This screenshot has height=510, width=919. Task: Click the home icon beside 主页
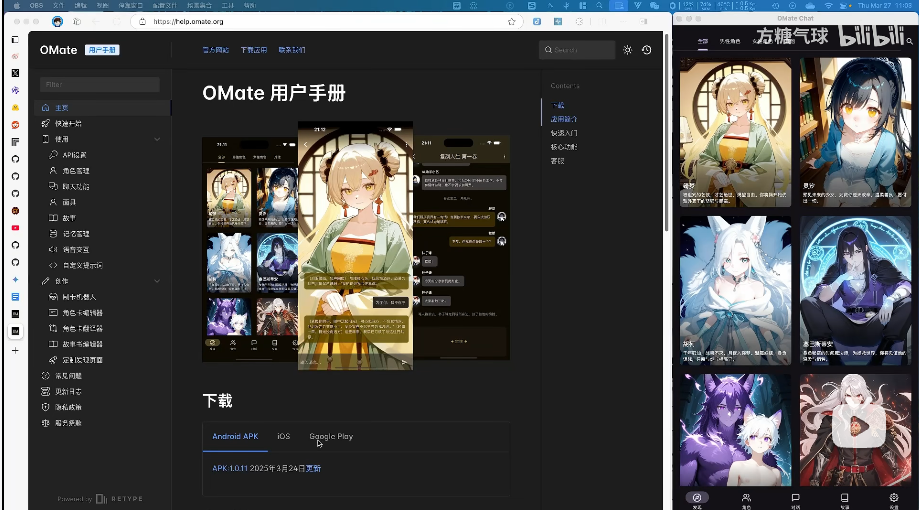point(46,108)
